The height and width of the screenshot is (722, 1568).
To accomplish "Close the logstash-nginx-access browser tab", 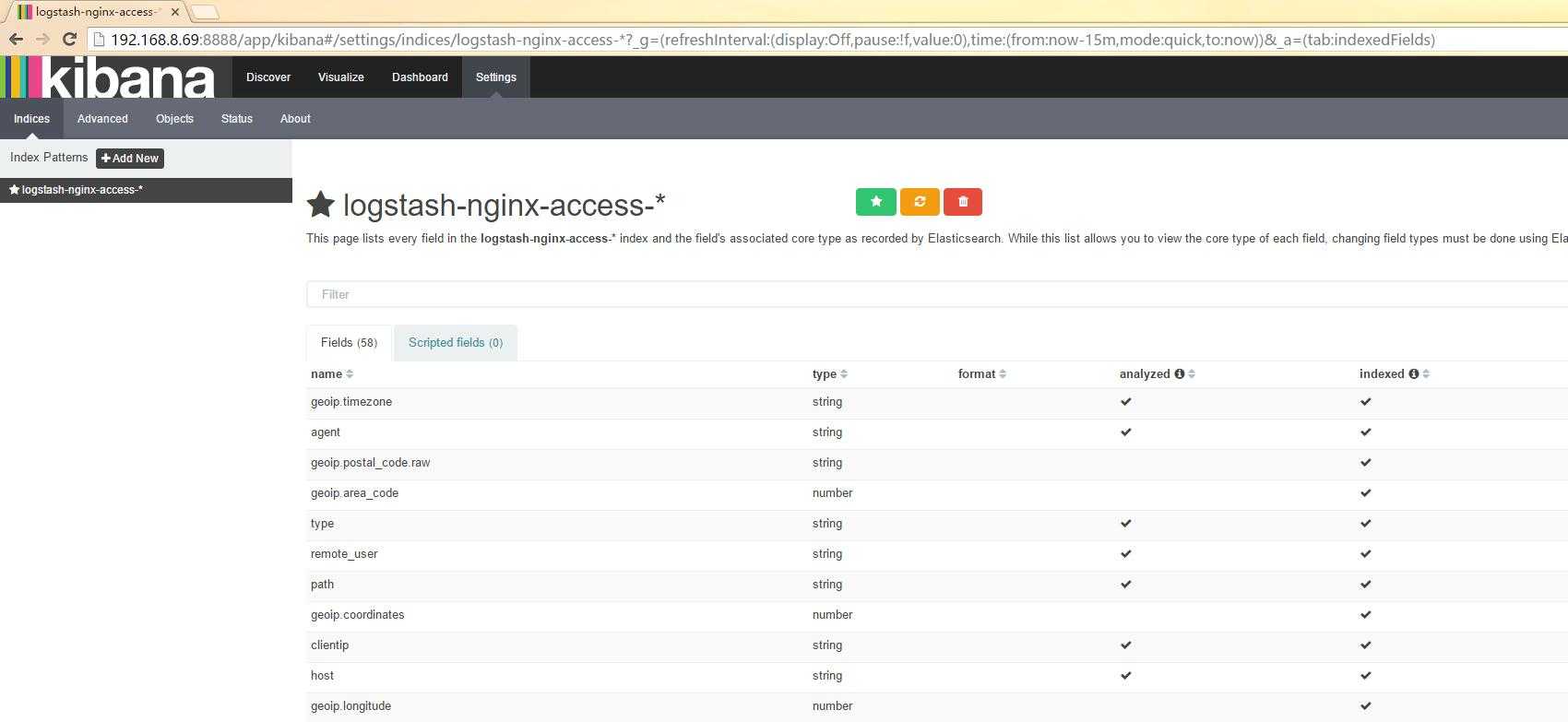I will click(175, 12).
